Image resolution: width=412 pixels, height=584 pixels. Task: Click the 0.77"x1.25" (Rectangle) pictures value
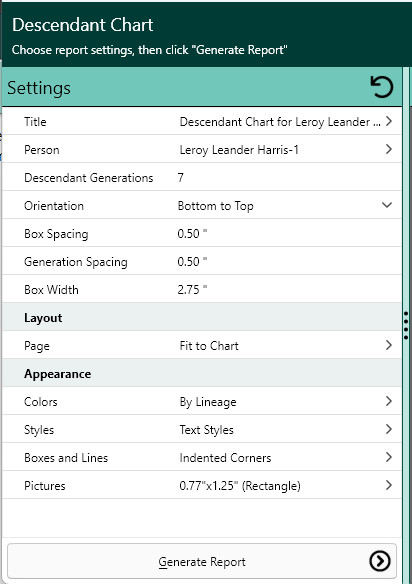click(x=240, y=486)
